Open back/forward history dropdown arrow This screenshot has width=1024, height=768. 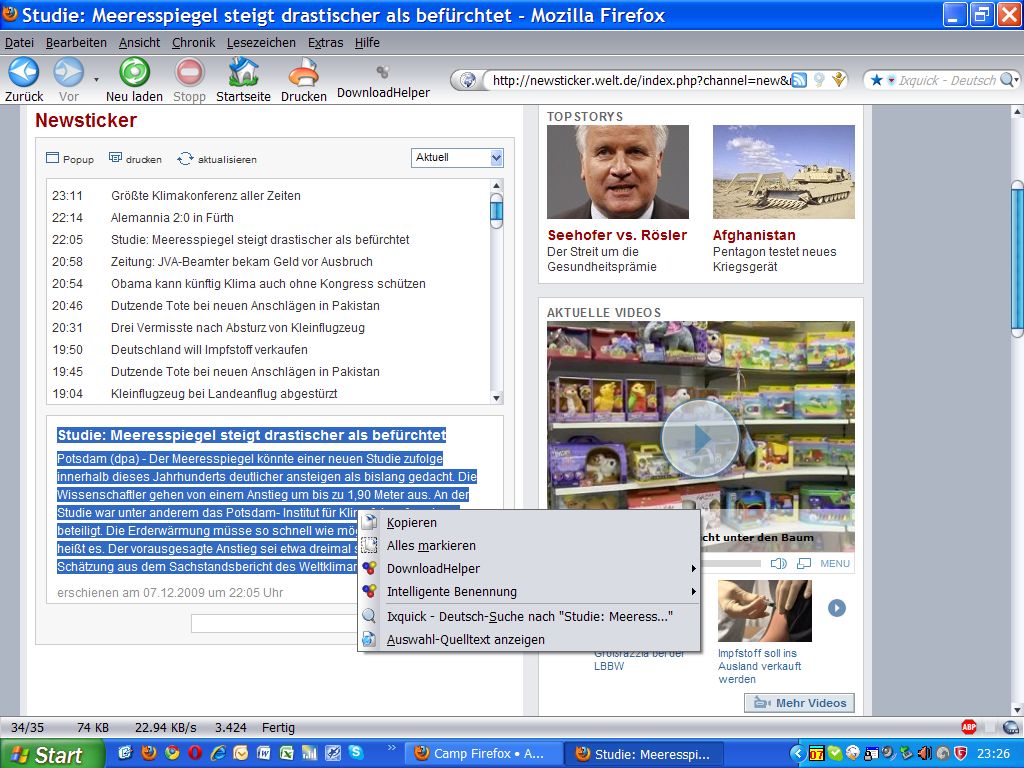coord(96,80)
